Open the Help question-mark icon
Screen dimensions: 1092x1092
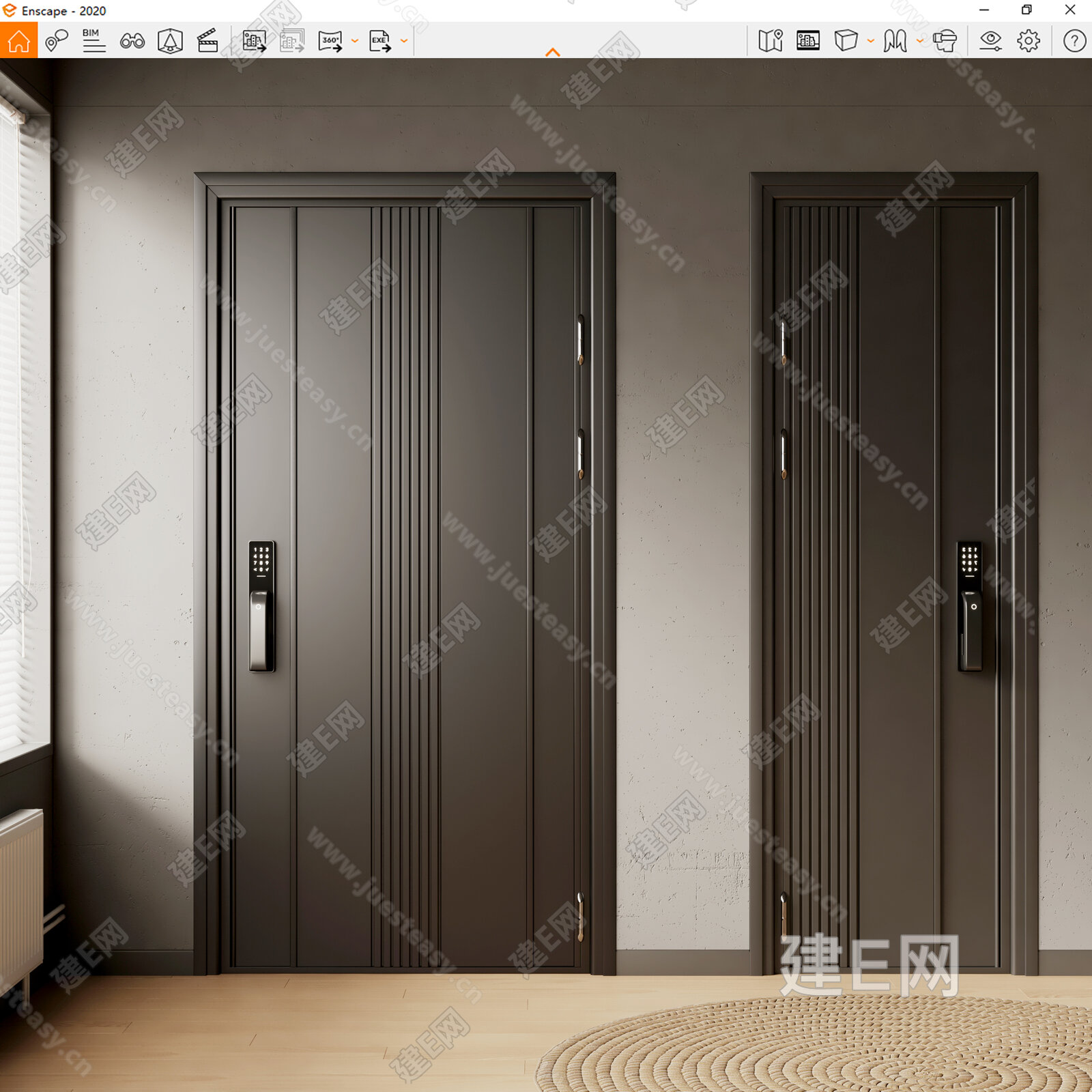tap(1074, 41)
